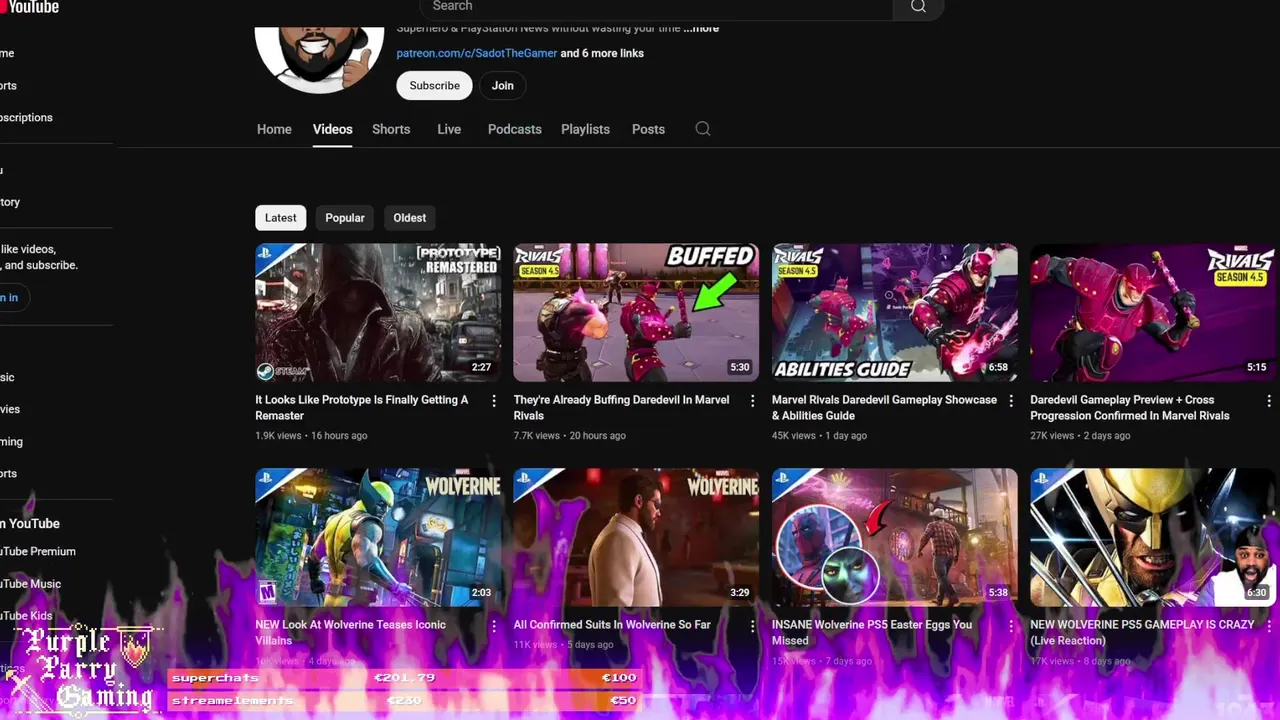The width and height of the screenshot is (1280, 720).
Task: Switch to the Playlists channel tab
Action: click(x=585, y=129)
